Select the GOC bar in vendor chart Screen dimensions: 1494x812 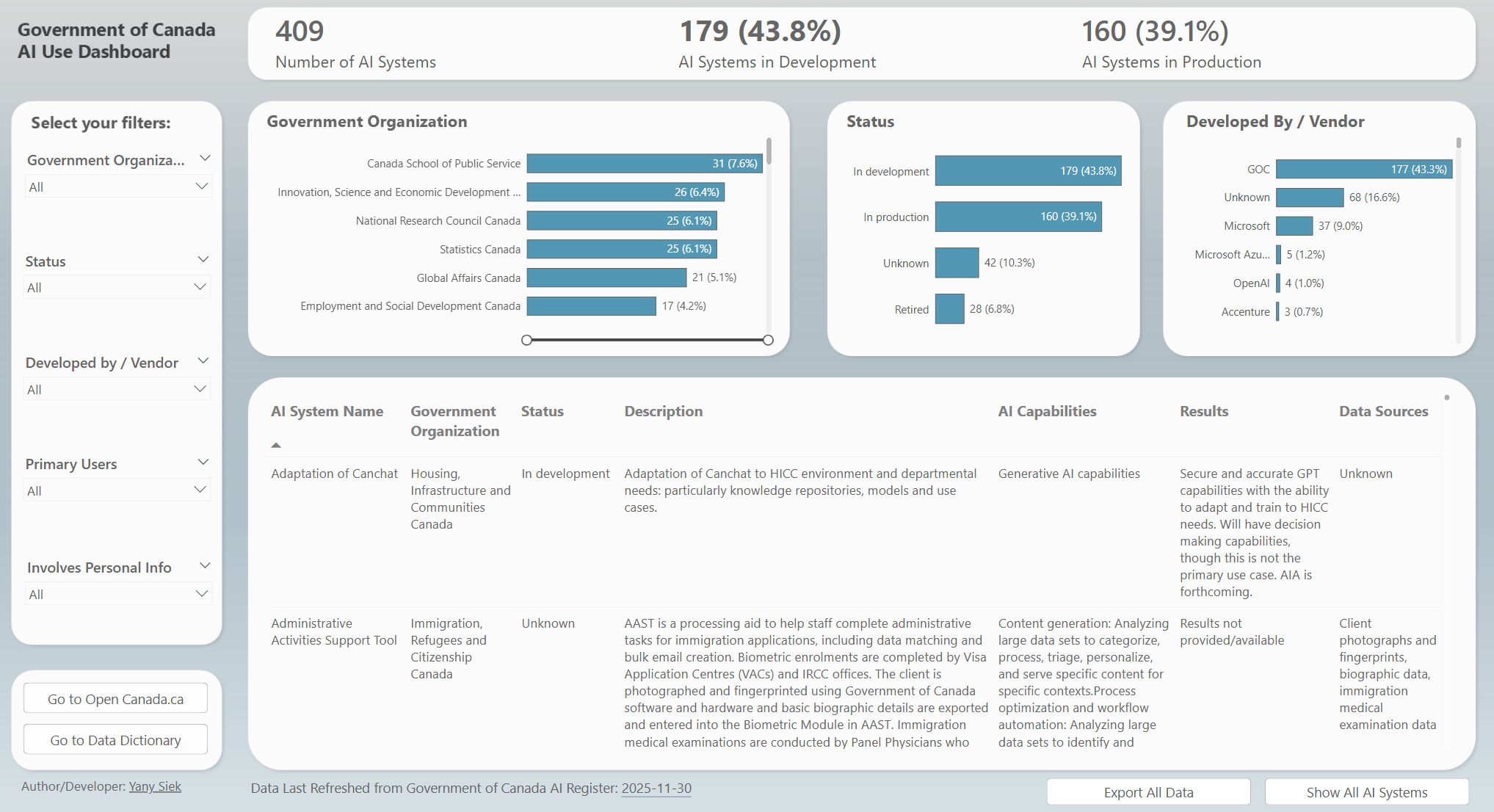(x=1363, y=169)
